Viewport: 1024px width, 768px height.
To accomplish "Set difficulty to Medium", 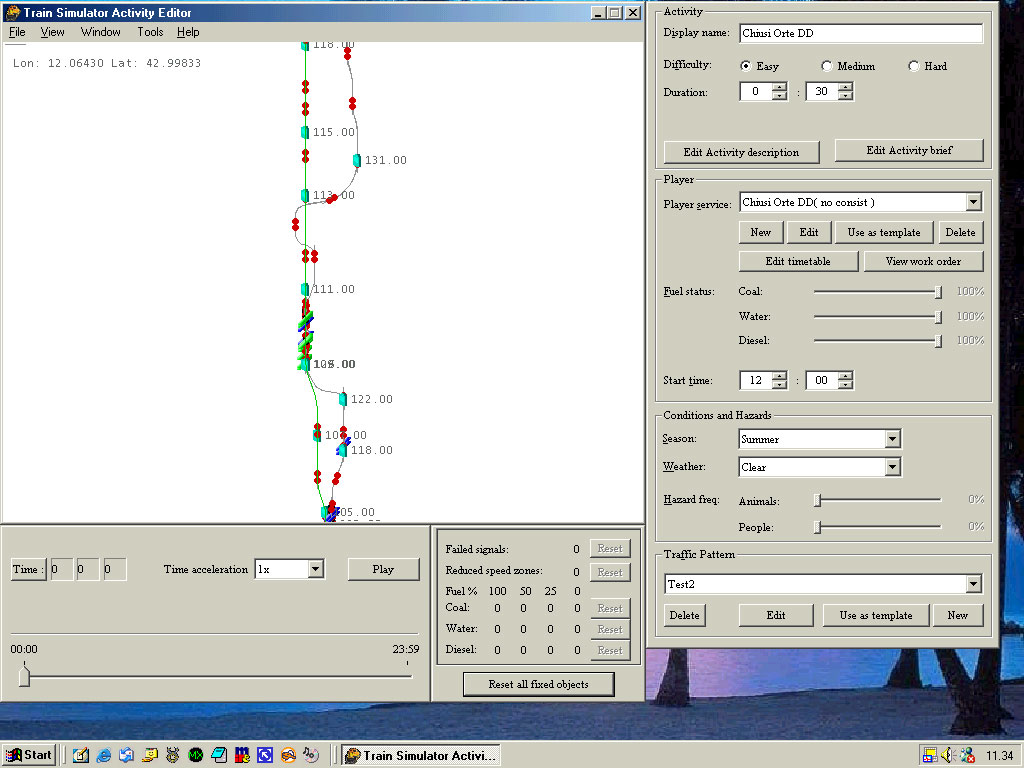I will click(826, 66).
